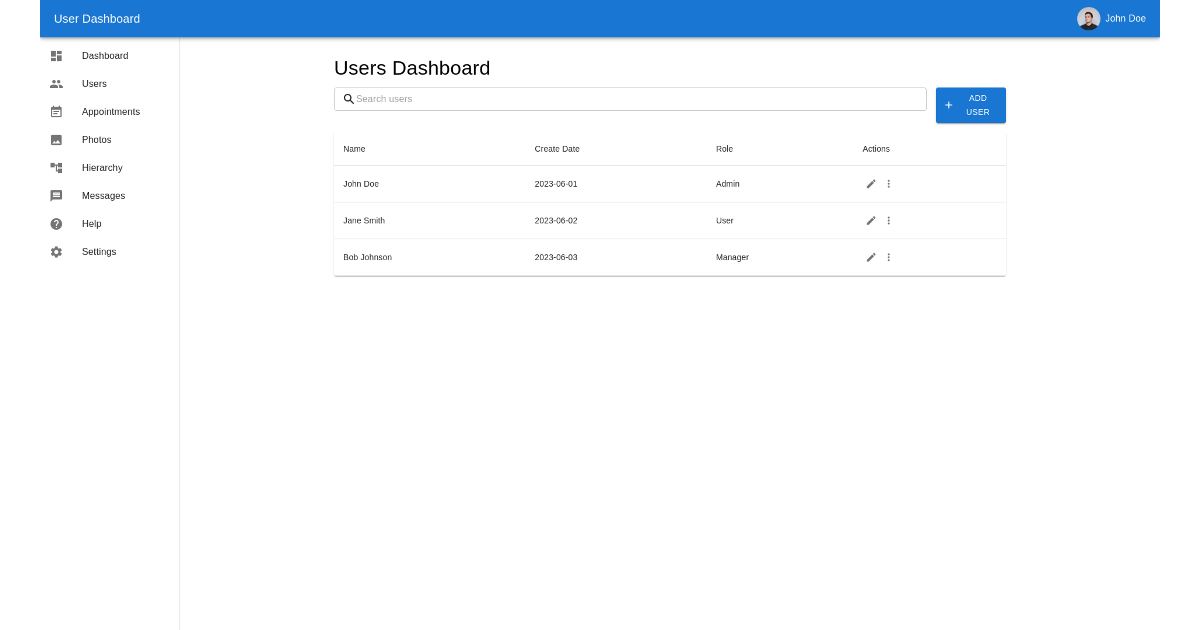Open the actions menu for Bob Johnson
The image size is (1200, 630).
[889, 257]
